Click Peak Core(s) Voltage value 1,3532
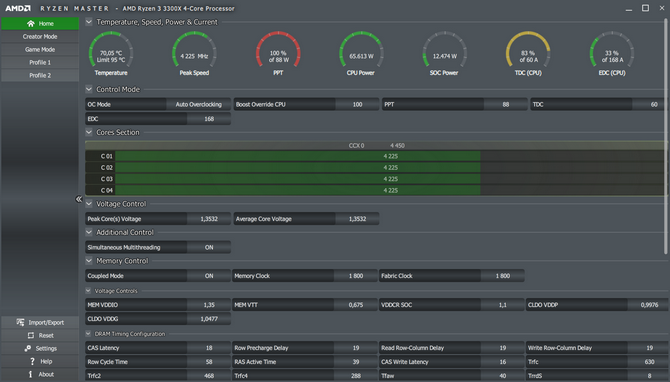The image size is (670, 382). (x=209, y=219)
